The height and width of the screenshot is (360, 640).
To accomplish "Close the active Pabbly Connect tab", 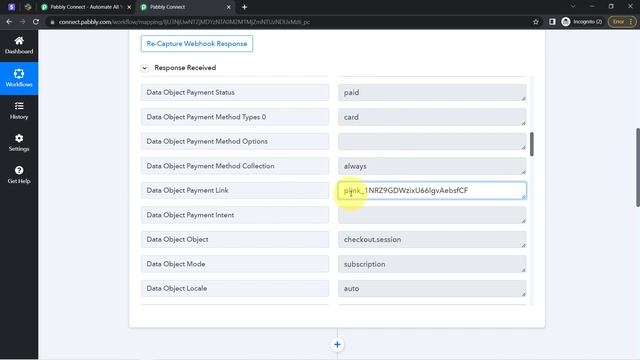I will click(229, 7).
